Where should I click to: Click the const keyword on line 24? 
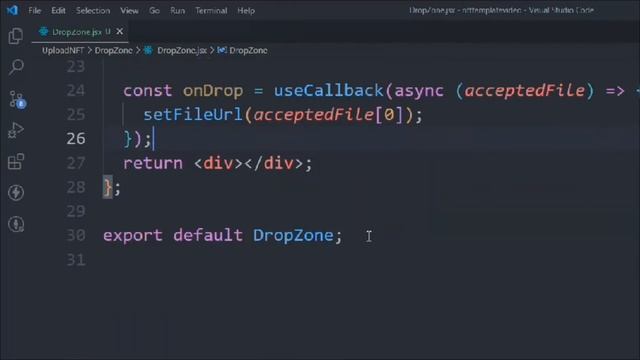pyautogui.click(x=148, y=91)
